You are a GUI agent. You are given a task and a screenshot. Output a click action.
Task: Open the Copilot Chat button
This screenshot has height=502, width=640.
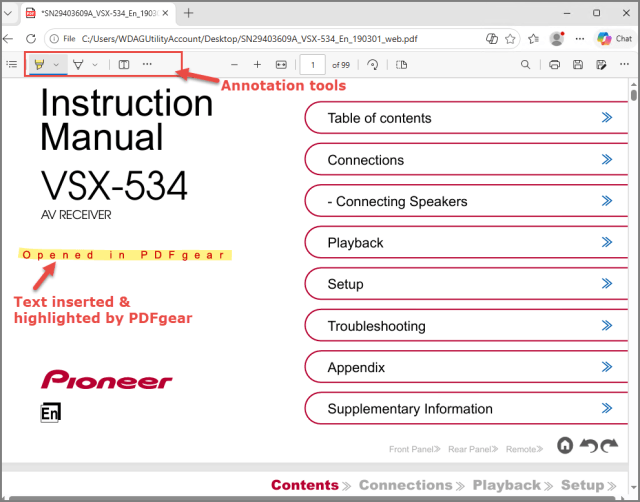(614, 39)
